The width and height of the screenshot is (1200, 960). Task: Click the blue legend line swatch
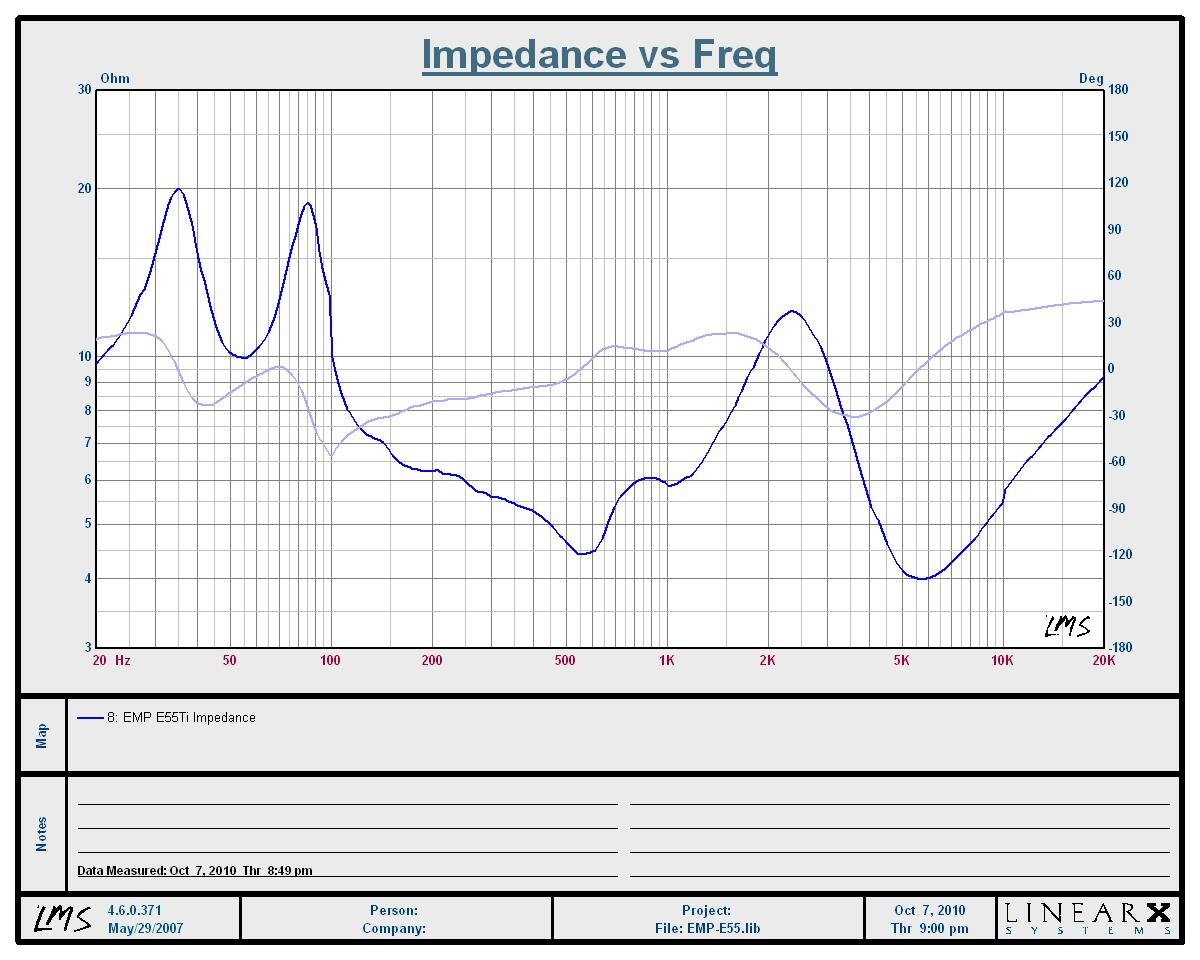pyautogui.click(x=90, y=718)
